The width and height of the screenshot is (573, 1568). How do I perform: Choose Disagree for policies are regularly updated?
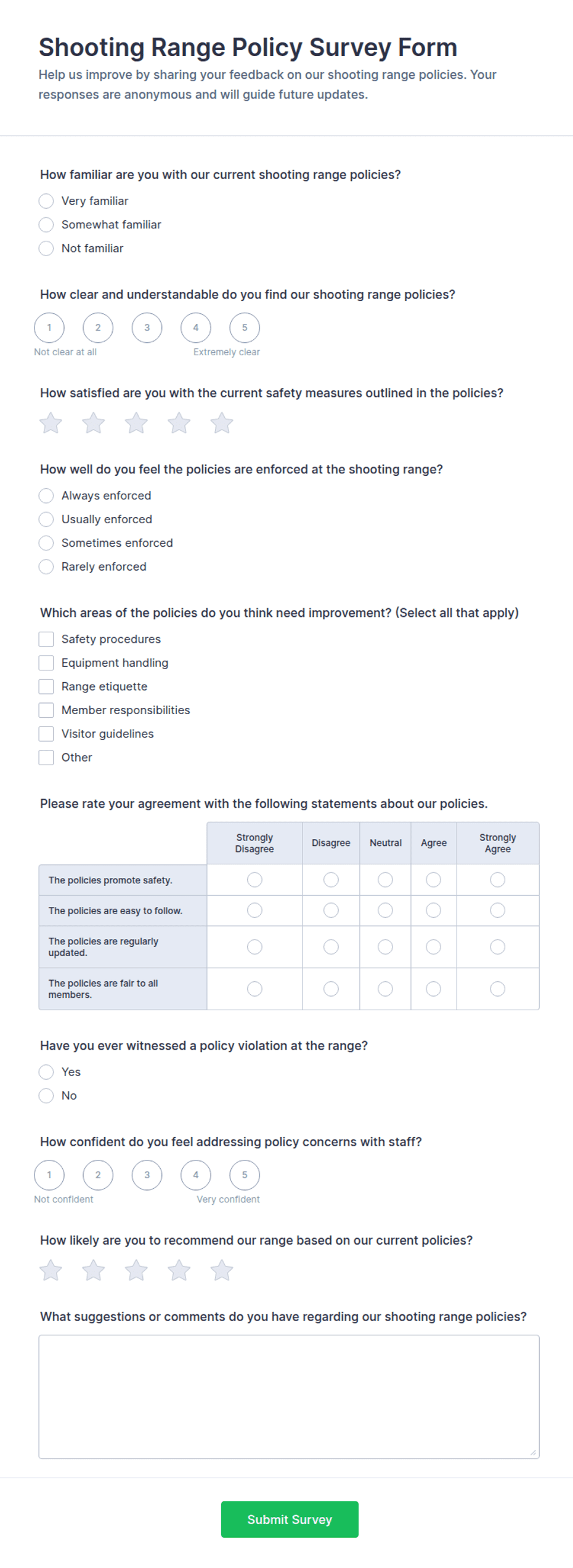point(331,947)
